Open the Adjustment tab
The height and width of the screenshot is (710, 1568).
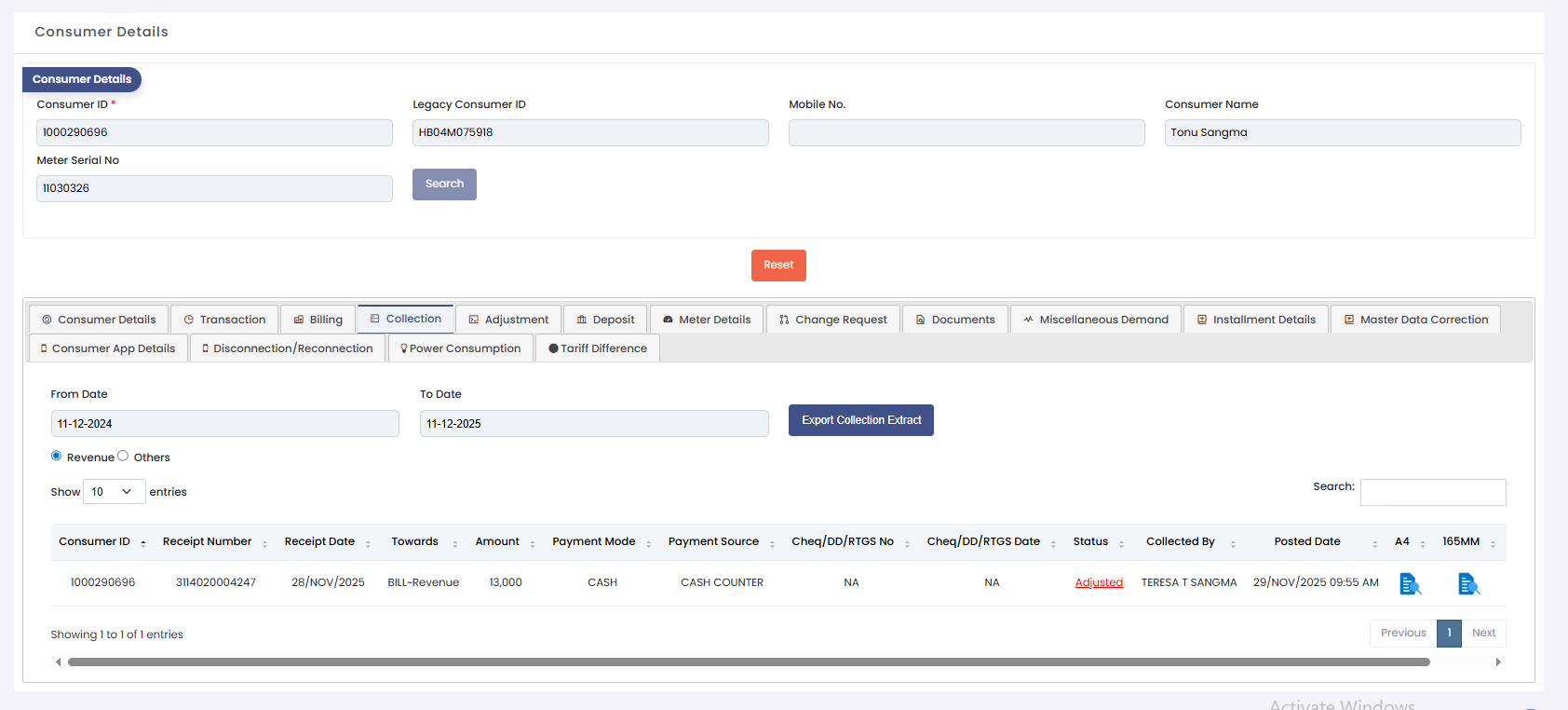pyautogui.click(x=508, y=320)
